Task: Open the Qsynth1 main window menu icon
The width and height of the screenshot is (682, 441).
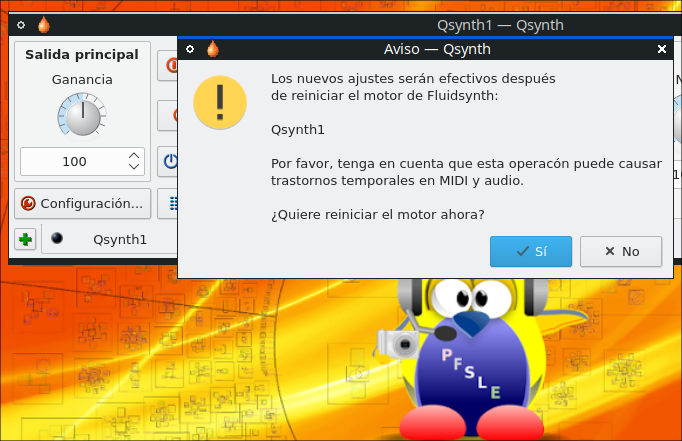Action: tap(21, 25)
